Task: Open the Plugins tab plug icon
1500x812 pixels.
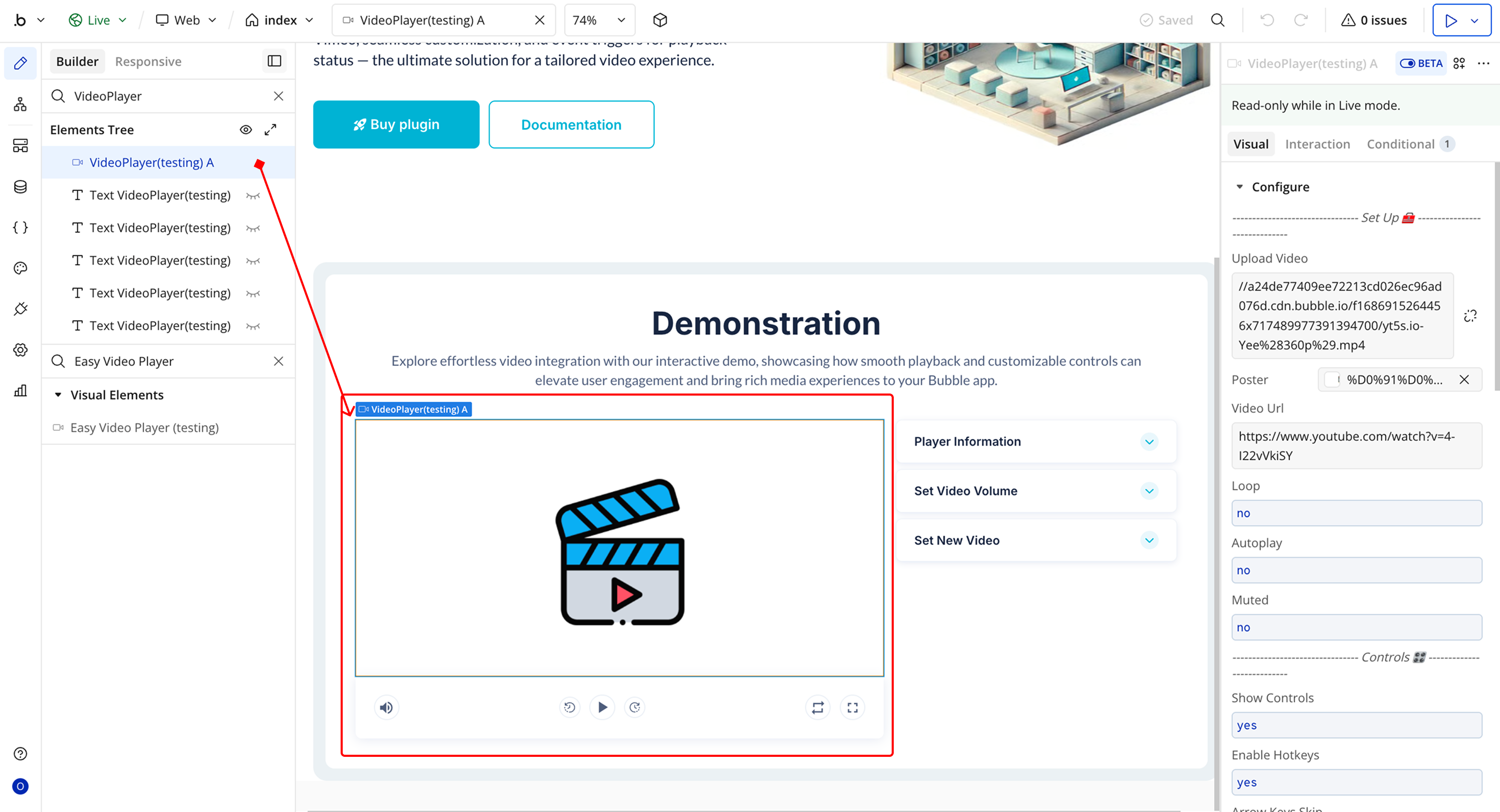Action: 20,309
